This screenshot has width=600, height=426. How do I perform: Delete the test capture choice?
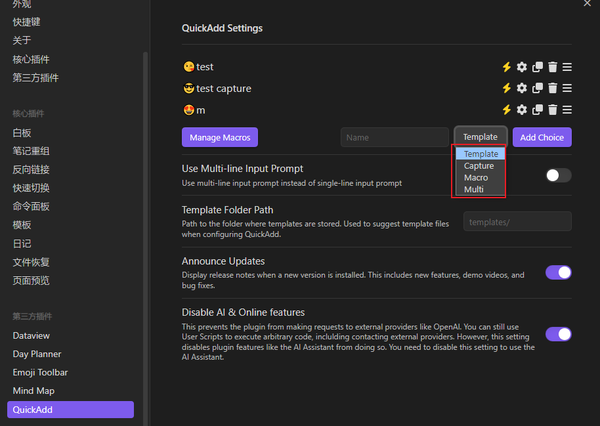click(x=552, y=88)
